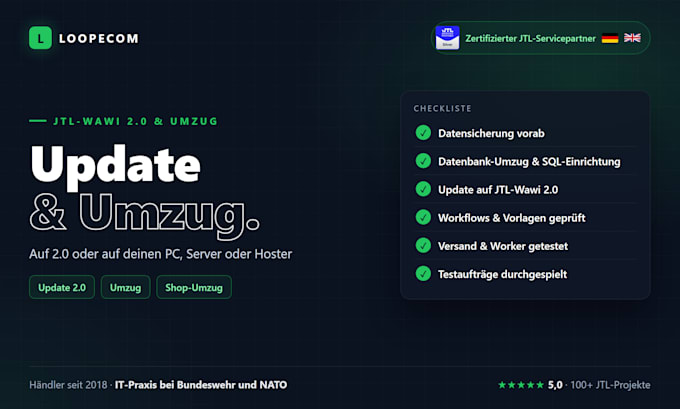Click the check icon beside Update auf JTL-Wawi 2.0
Viewport: 680px width, 409px height.
point(423,189)
